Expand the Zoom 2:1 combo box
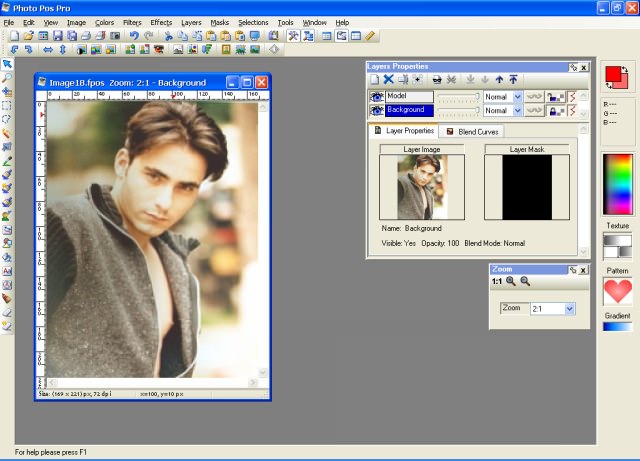Image resolution: width=640 pixels, height=461 pixels. (x=570, y=309)
